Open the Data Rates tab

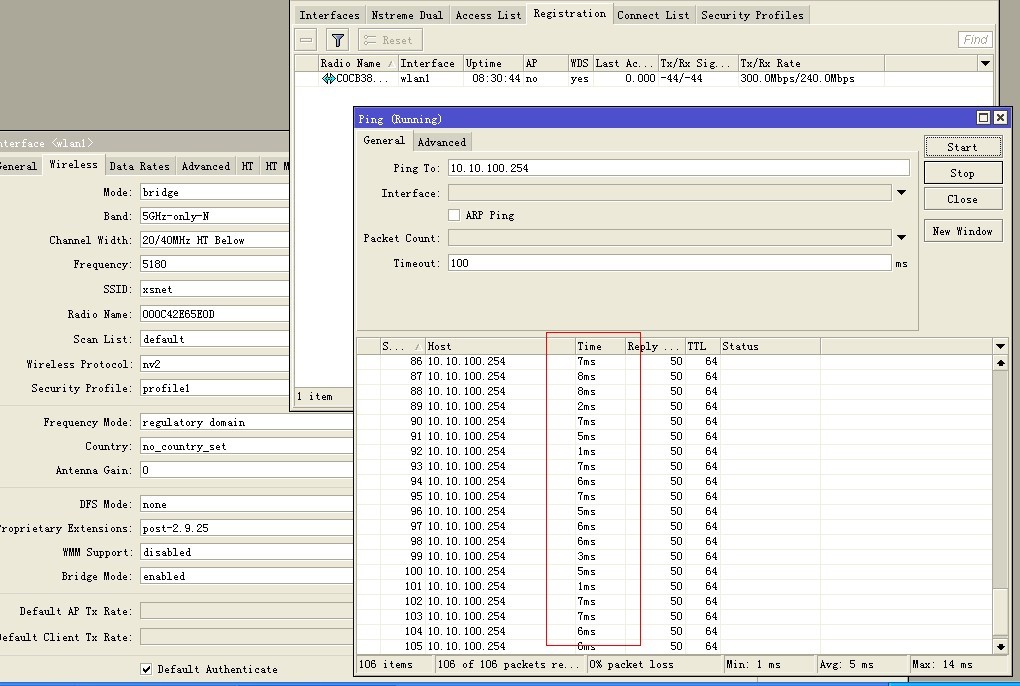coord(139,166)
